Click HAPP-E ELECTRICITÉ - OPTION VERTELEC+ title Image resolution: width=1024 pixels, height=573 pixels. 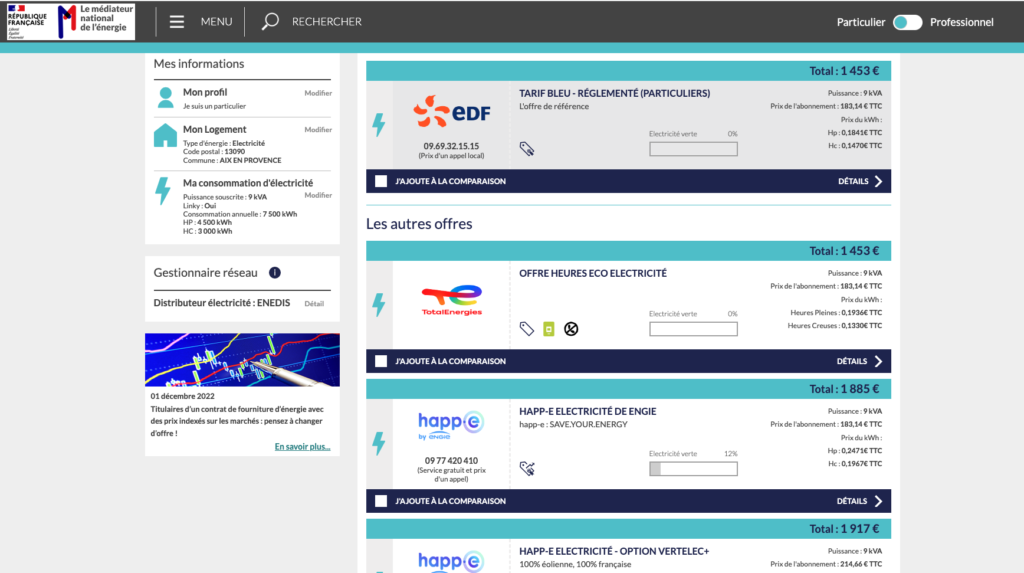click(614, 551)
